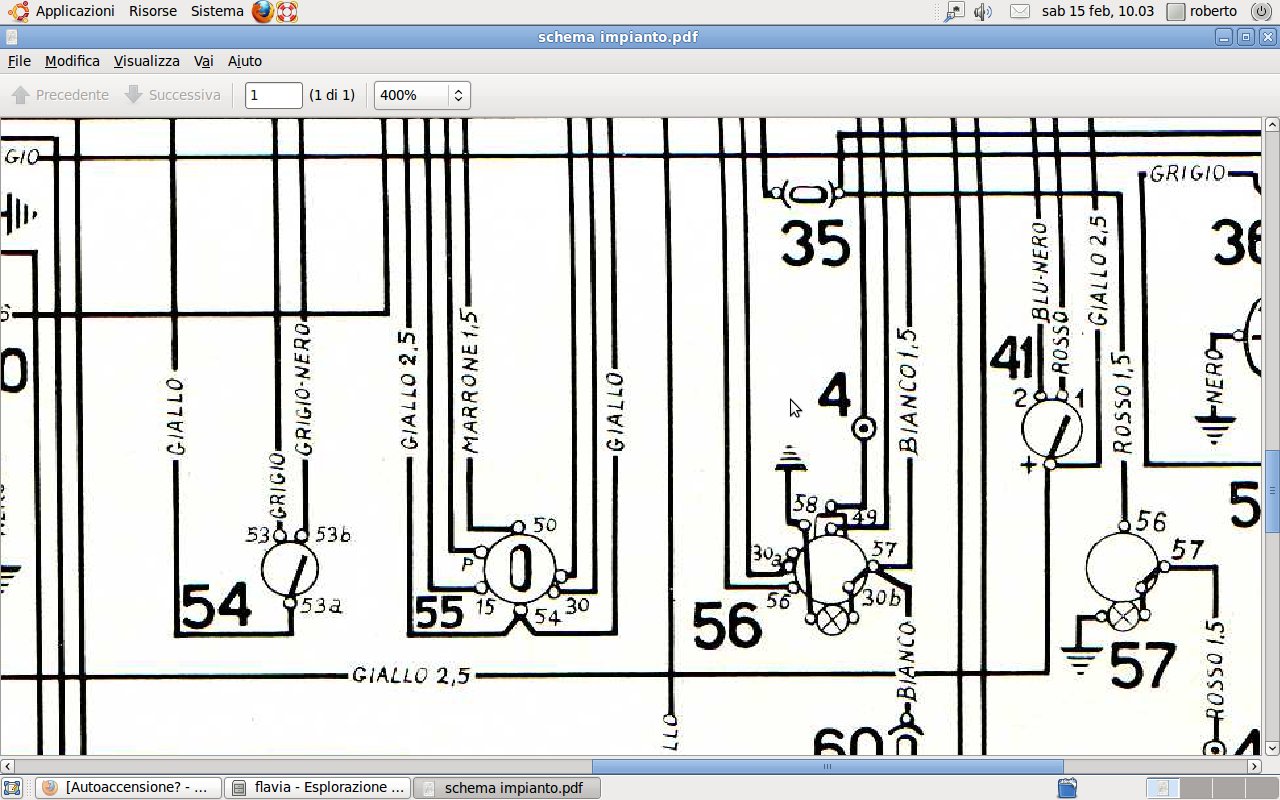
Task: Click the GRIGIO-NERO wire label
Action: pos(304,388)
